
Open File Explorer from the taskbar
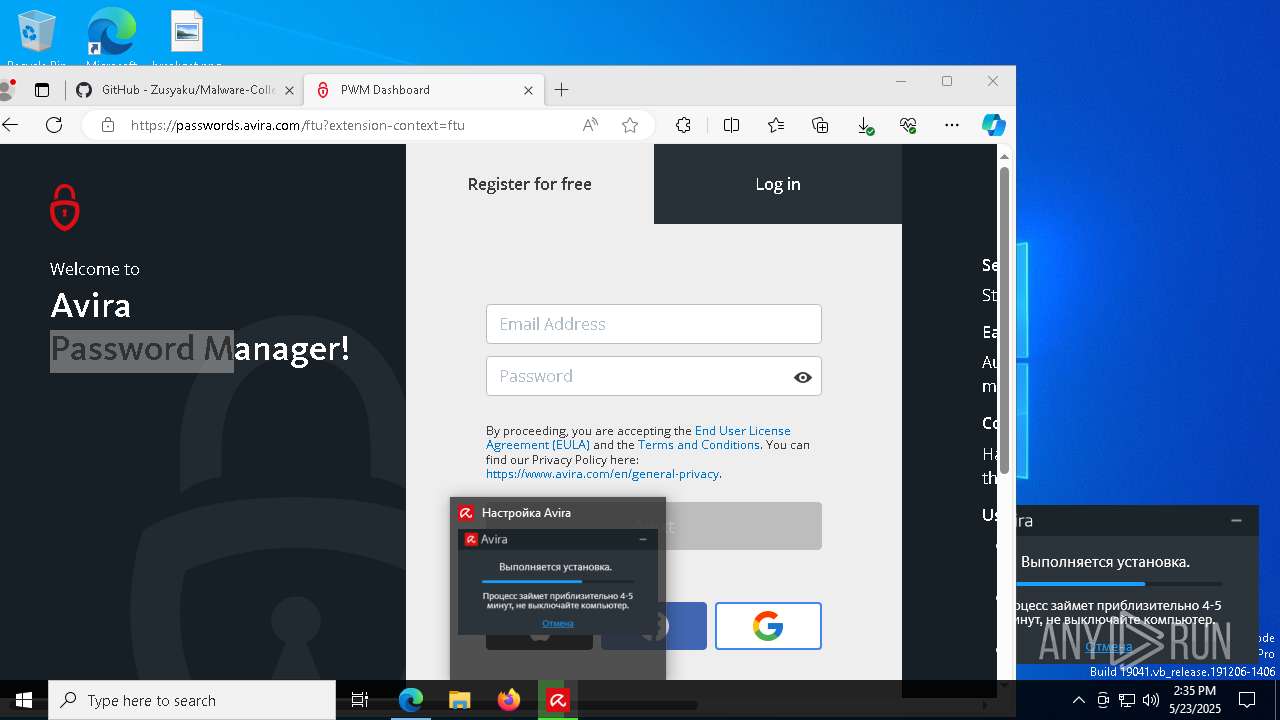pos(459,700)
